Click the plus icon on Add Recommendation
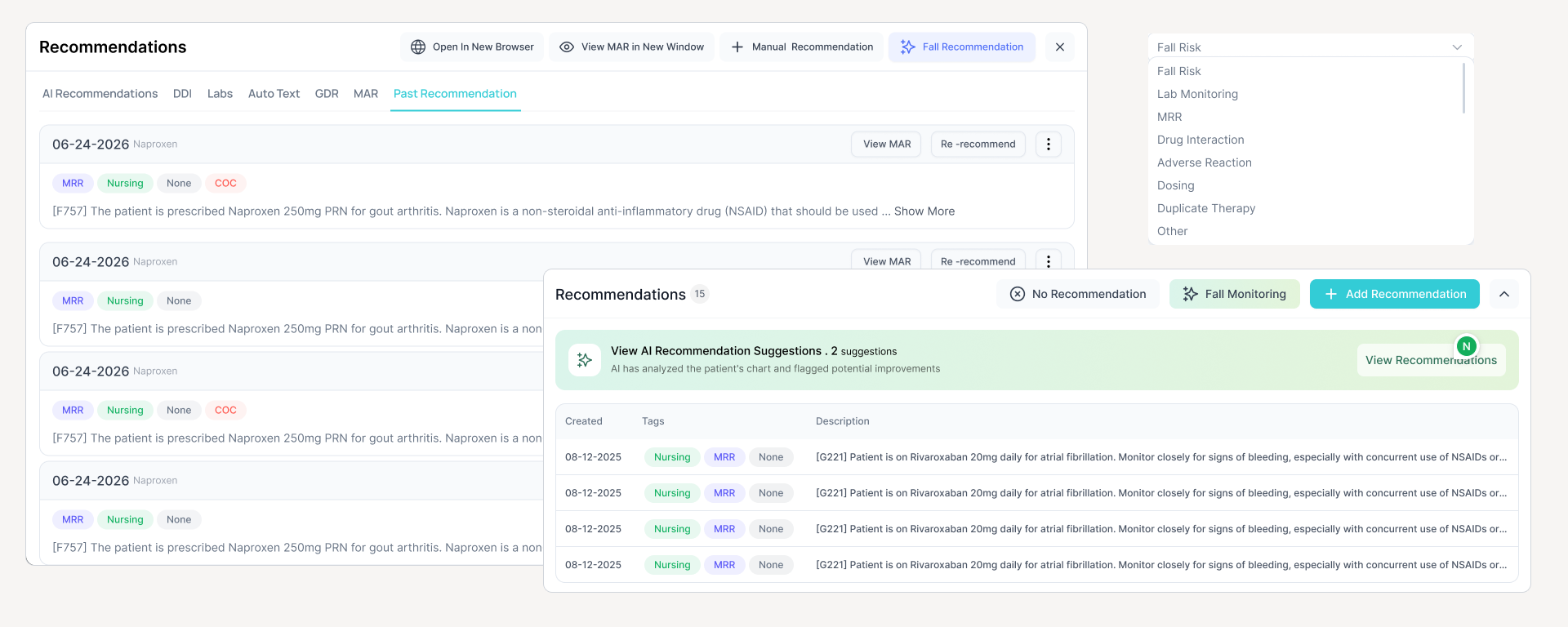The height and width of the screenshot is (627, 1568). [x=1331, y=294]
